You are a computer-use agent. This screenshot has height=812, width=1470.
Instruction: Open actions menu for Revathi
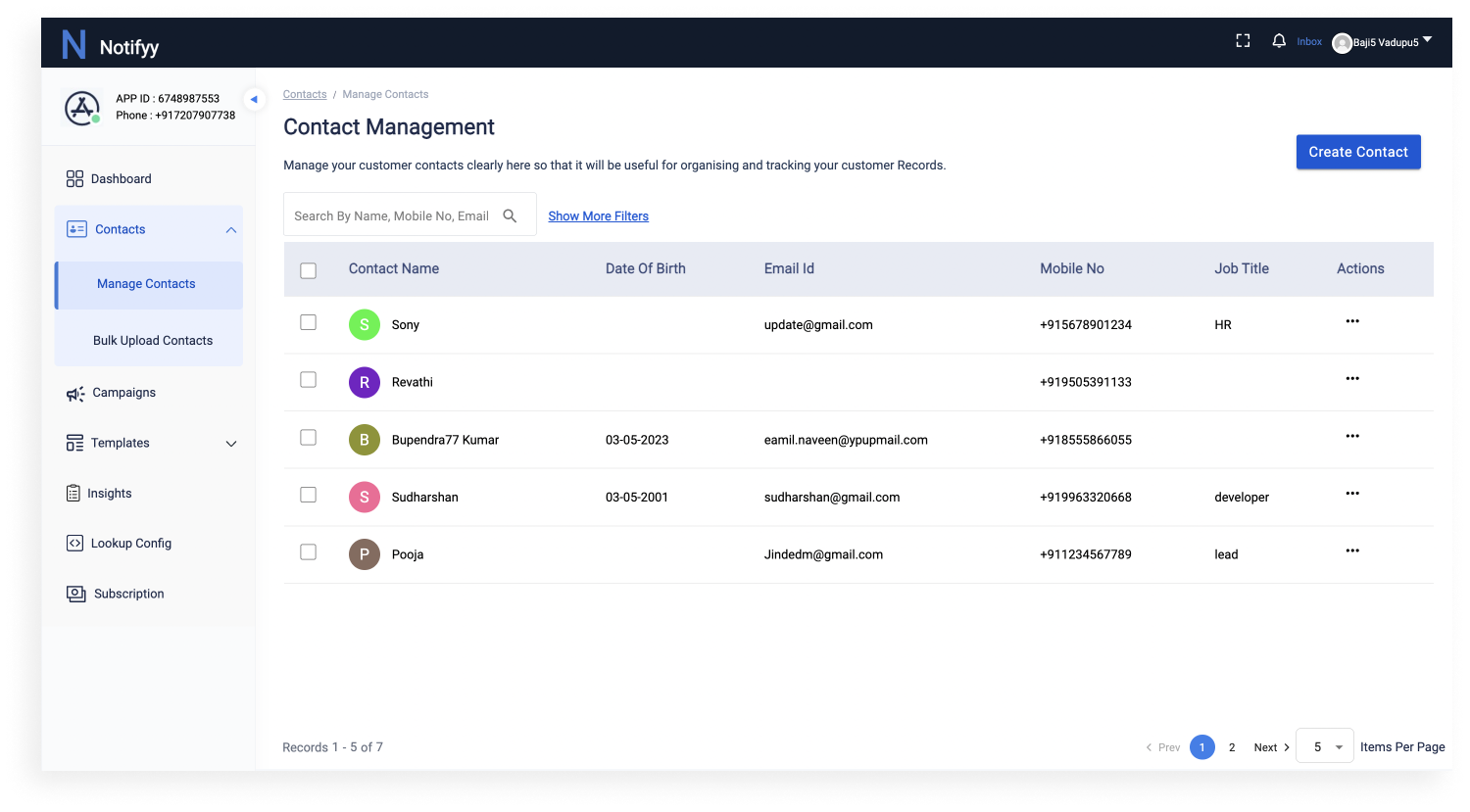(1352, 378)
